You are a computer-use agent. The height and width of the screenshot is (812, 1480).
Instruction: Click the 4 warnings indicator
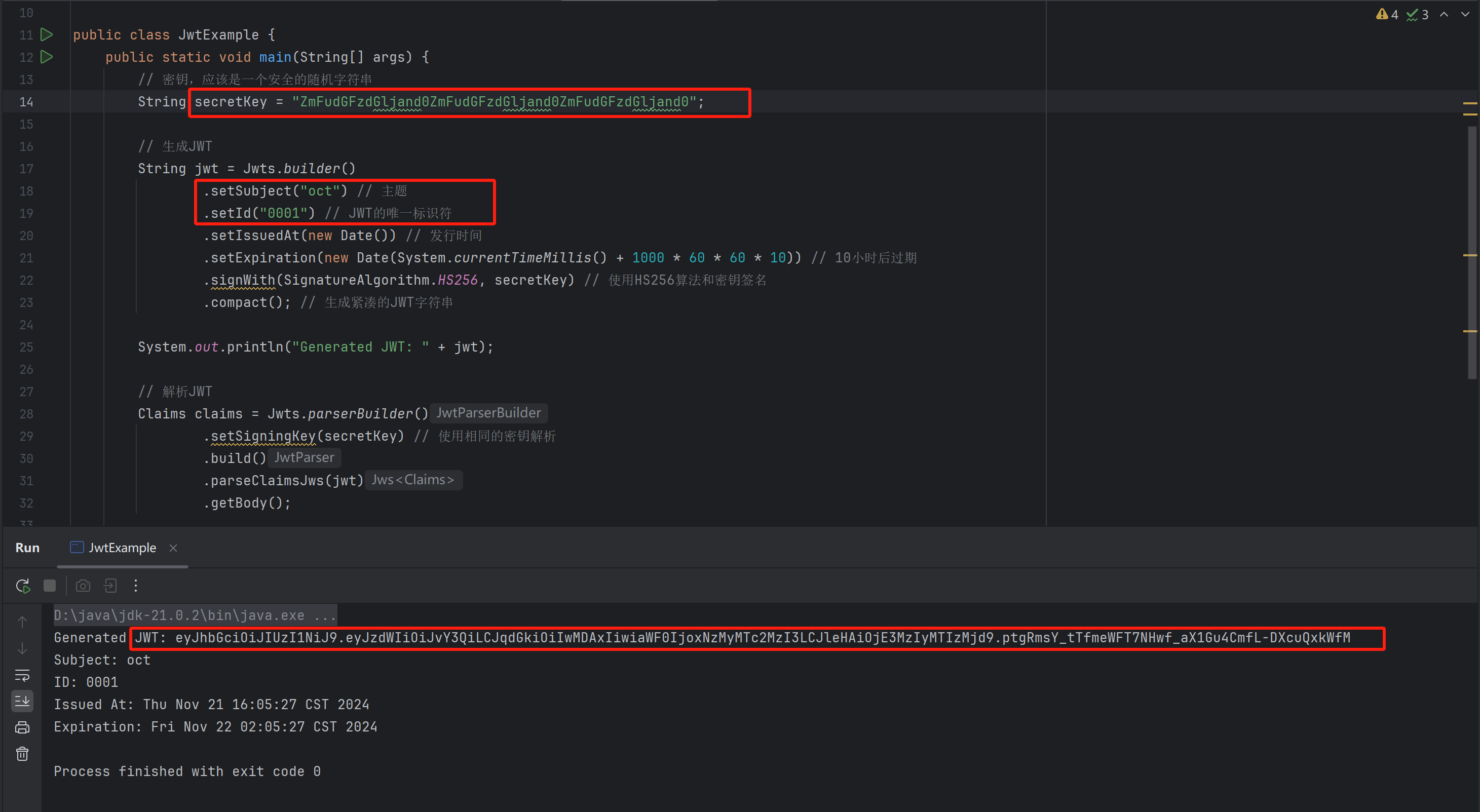(x=1387, y=14)
